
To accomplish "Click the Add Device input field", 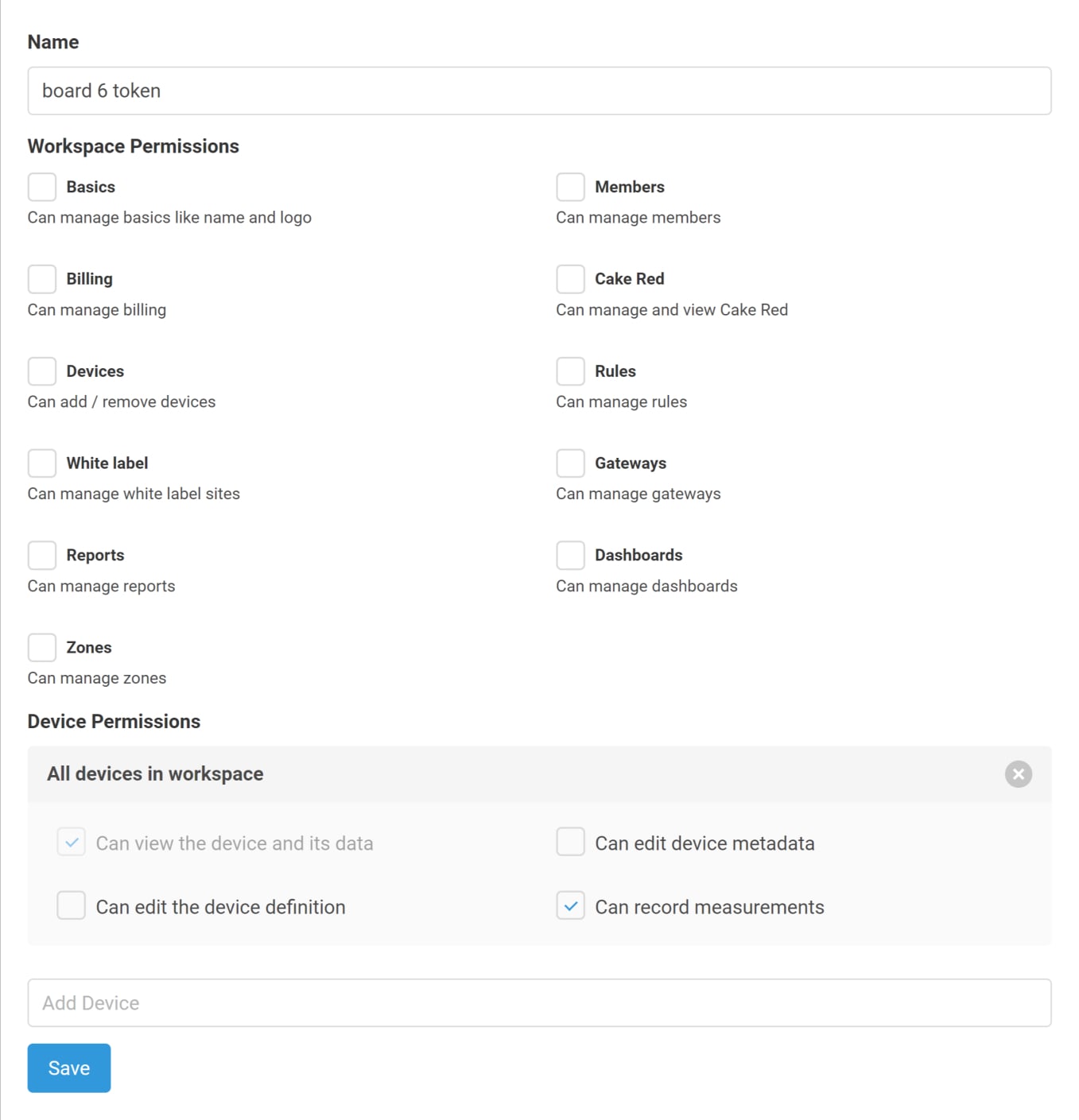I will tap(539, 1002).
